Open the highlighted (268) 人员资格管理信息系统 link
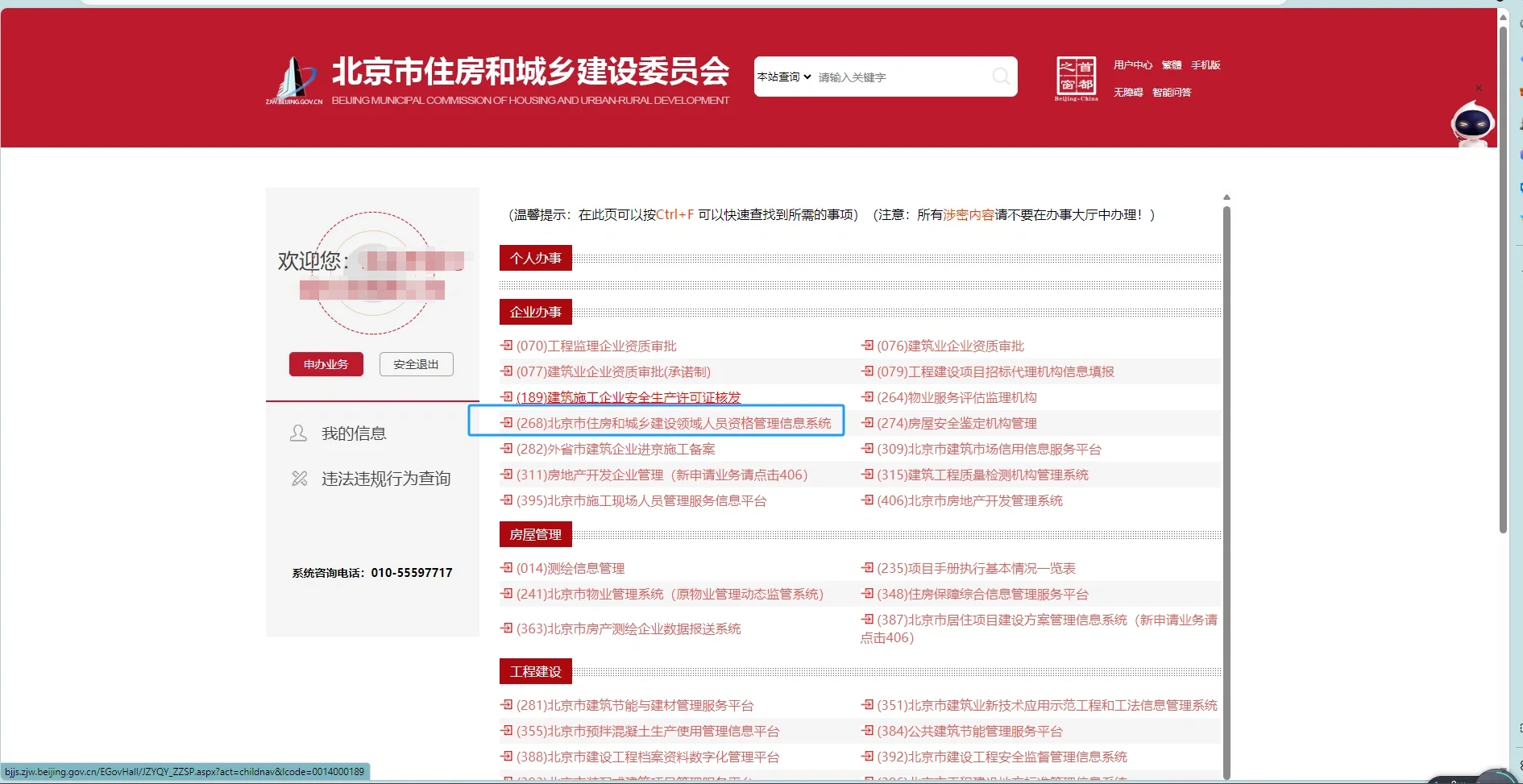 [x=674, y=422]
